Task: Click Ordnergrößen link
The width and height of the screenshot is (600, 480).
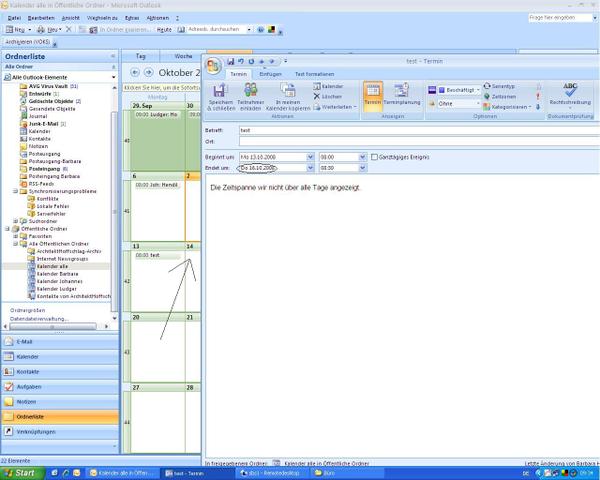Action: click(x=28, y=310)
